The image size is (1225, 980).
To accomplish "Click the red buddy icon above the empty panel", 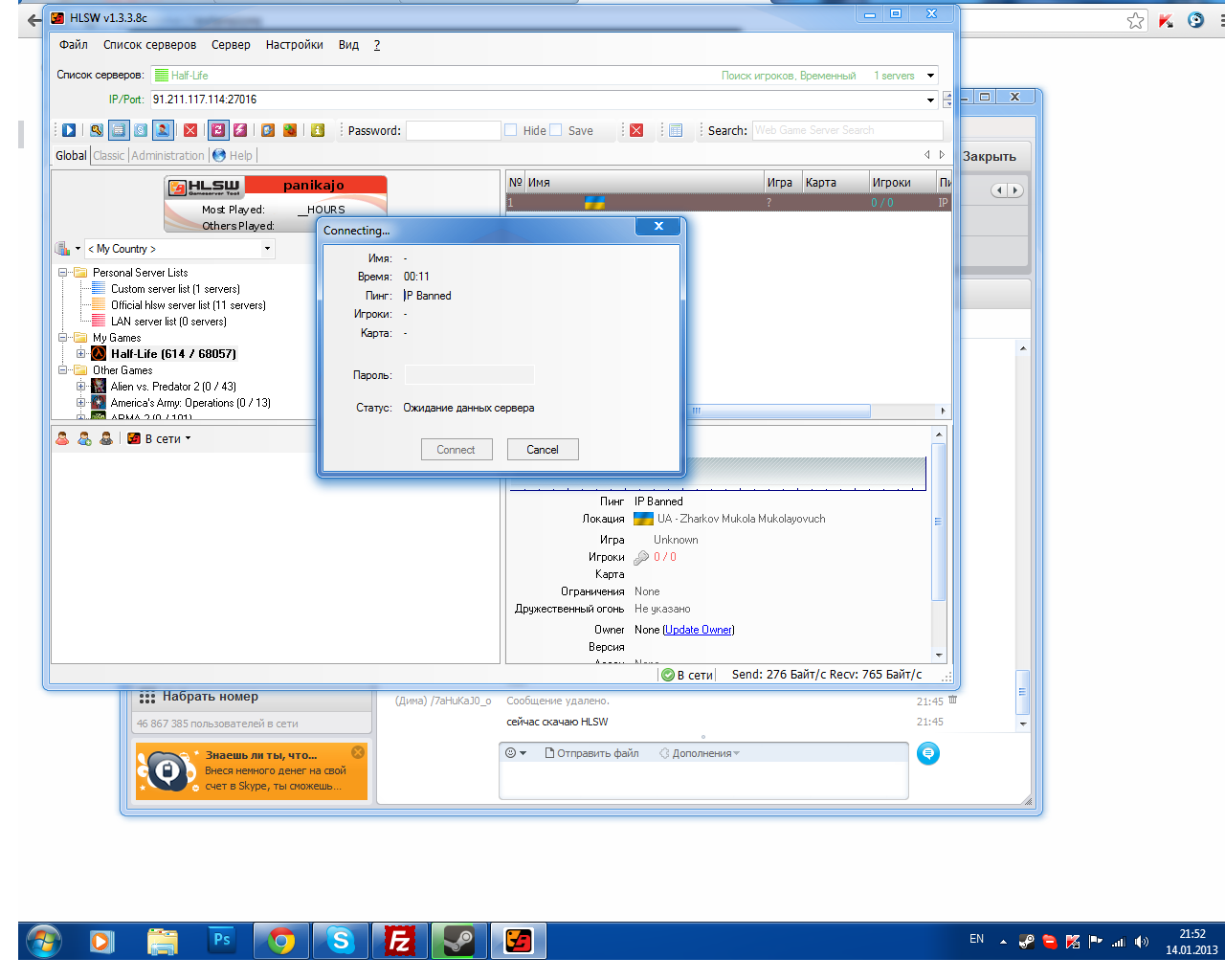I will pyautogui.click(x=62, y=438).
